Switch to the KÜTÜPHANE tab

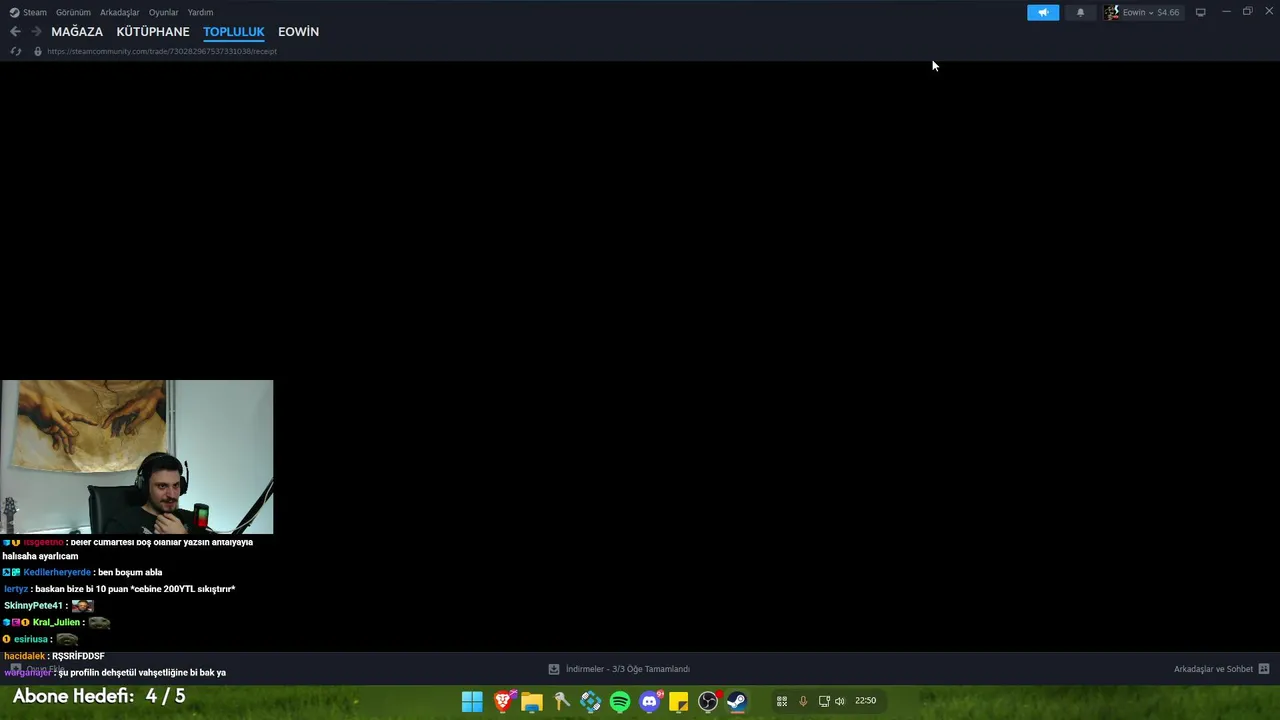pyautogui.click(x=153, y=32)
